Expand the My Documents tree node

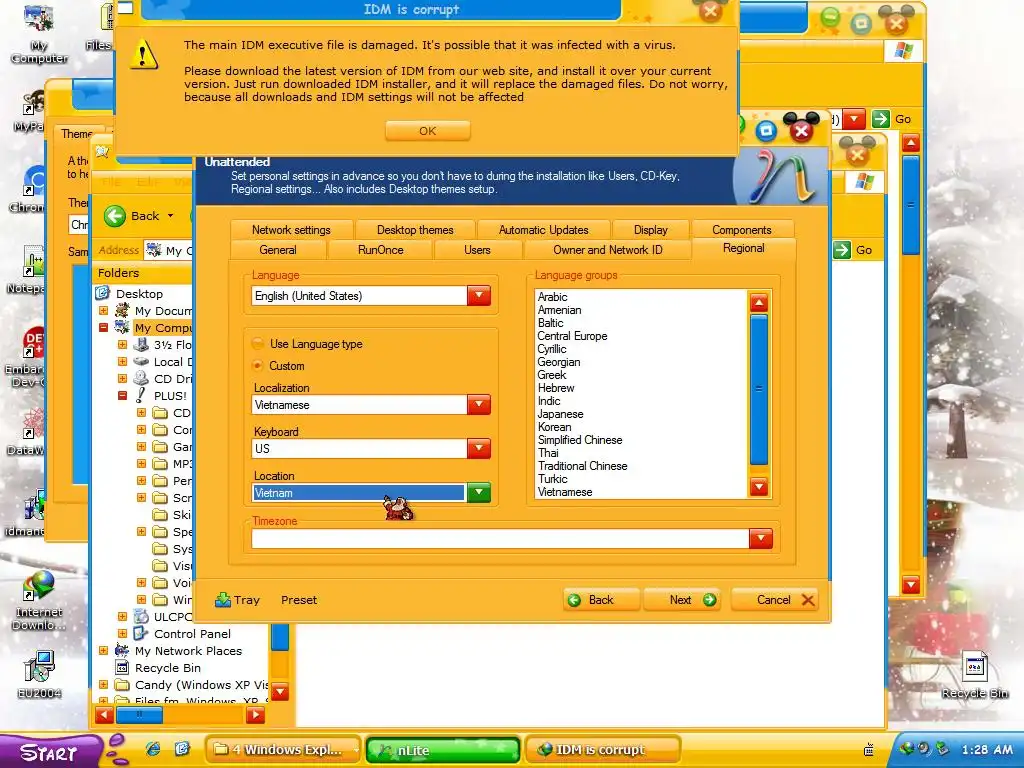click(x=103, y=311)
